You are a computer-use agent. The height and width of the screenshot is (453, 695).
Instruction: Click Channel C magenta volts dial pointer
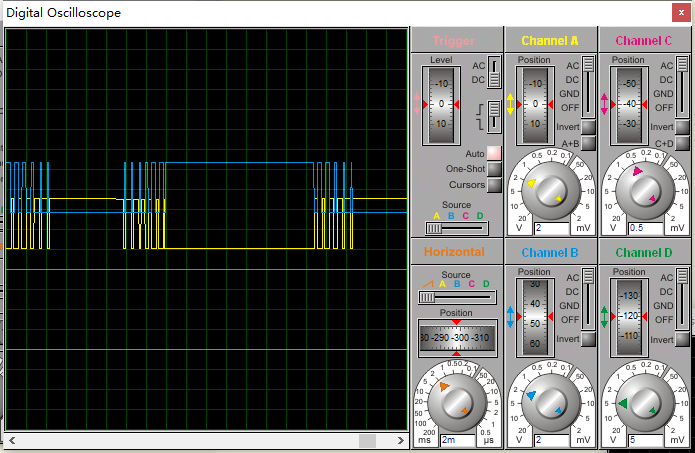[637, 171]
